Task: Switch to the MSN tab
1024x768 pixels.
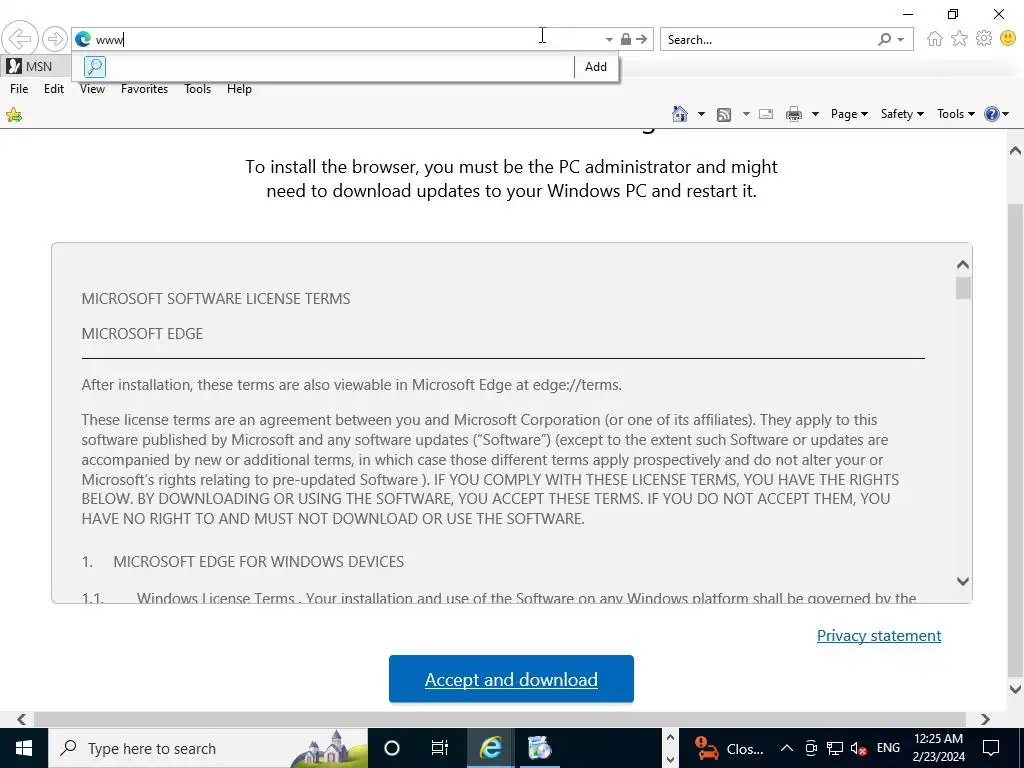Action: [x=36, y=66]
